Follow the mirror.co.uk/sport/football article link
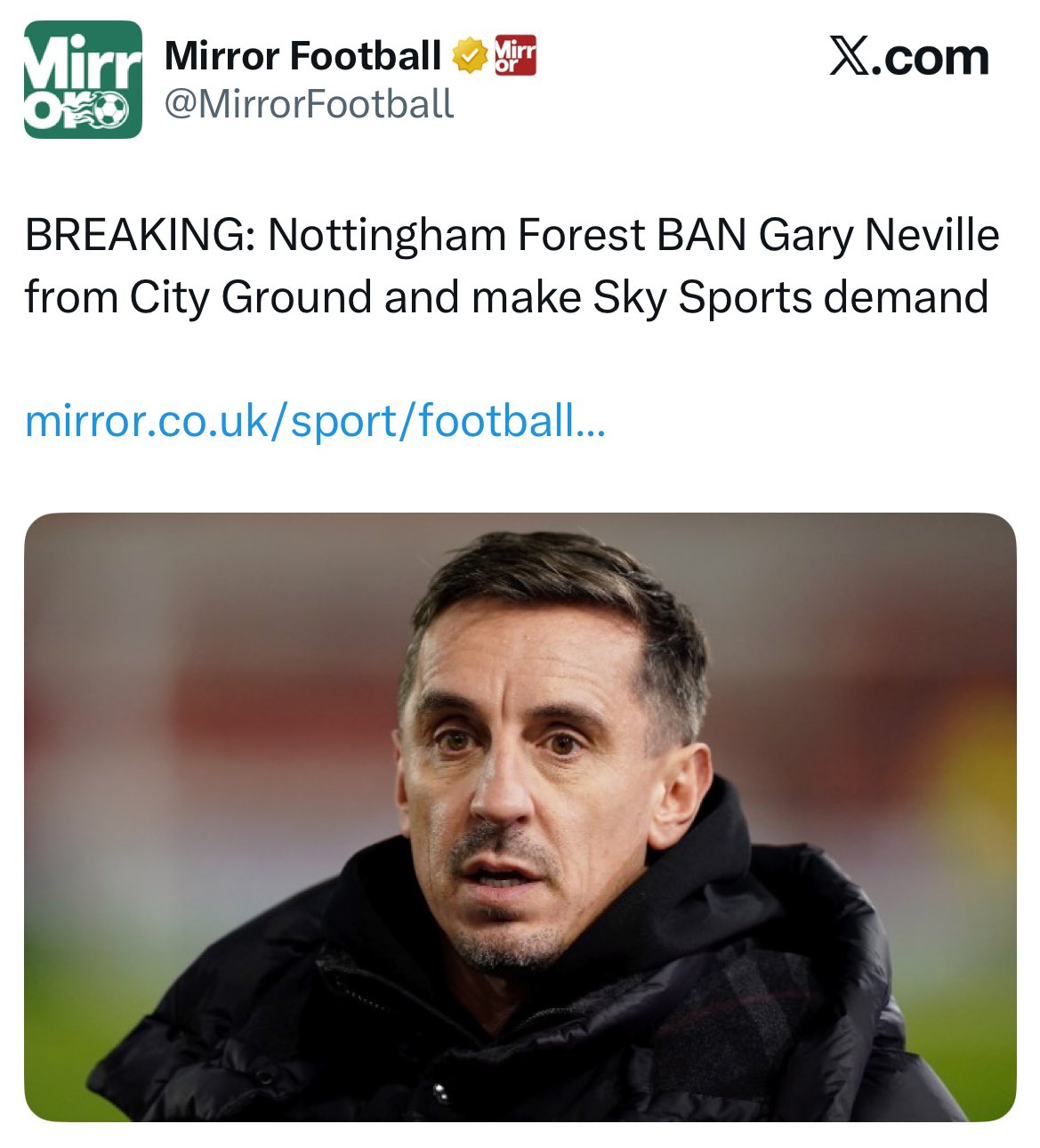Screen dimensions: 1040x1148 point(315,421)
